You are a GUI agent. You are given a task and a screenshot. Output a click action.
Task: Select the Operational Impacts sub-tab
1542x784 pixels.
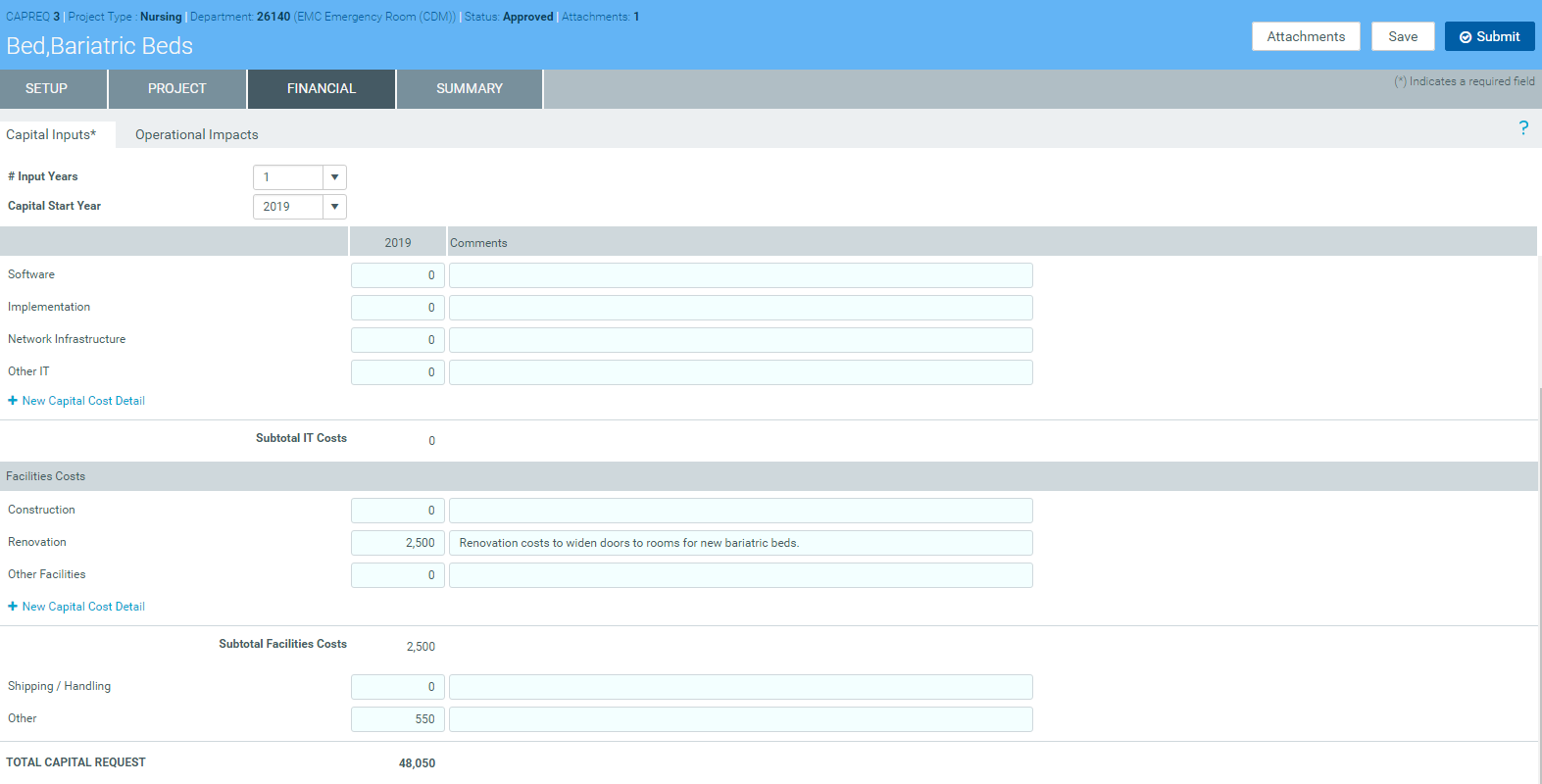pos(197,134)
